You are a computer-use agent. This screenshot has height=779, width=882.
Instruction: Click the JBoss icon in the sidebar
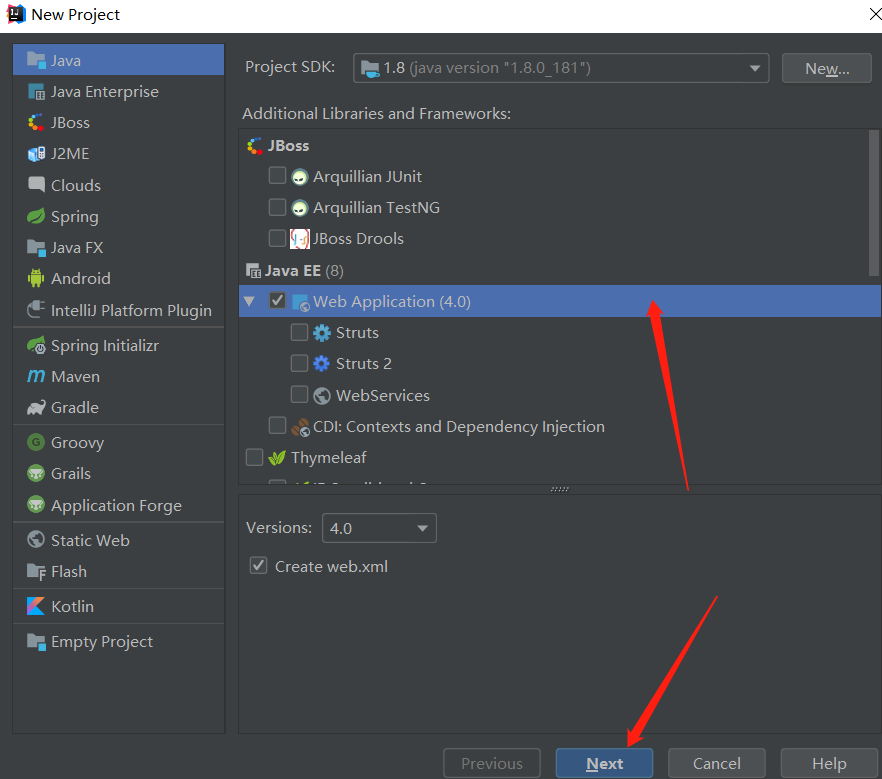coord(36,123)
